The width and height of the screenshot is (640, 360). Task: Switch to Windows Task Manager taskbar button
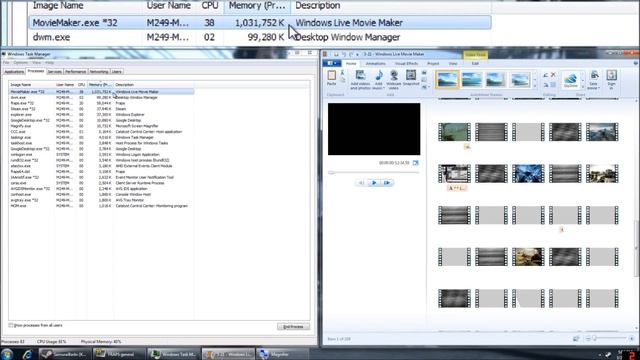coord(173,354)
